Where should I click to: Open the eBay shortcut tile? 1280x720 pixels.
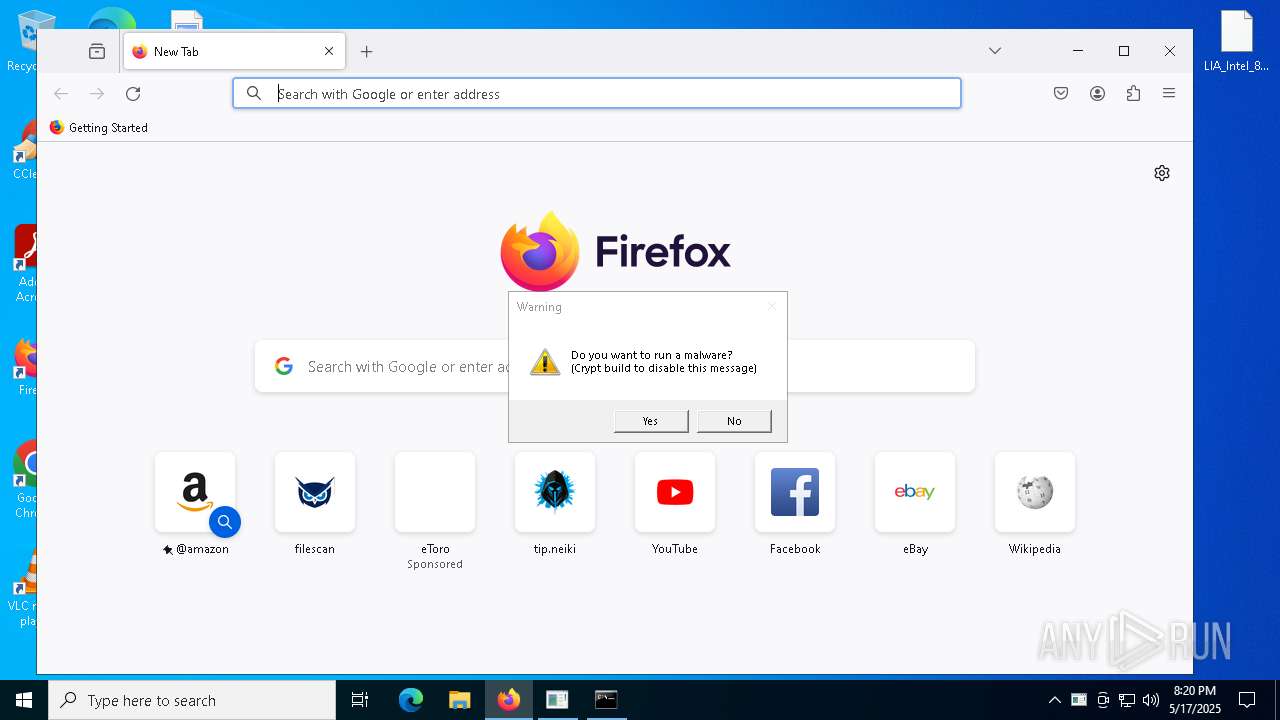coord(915,492)
